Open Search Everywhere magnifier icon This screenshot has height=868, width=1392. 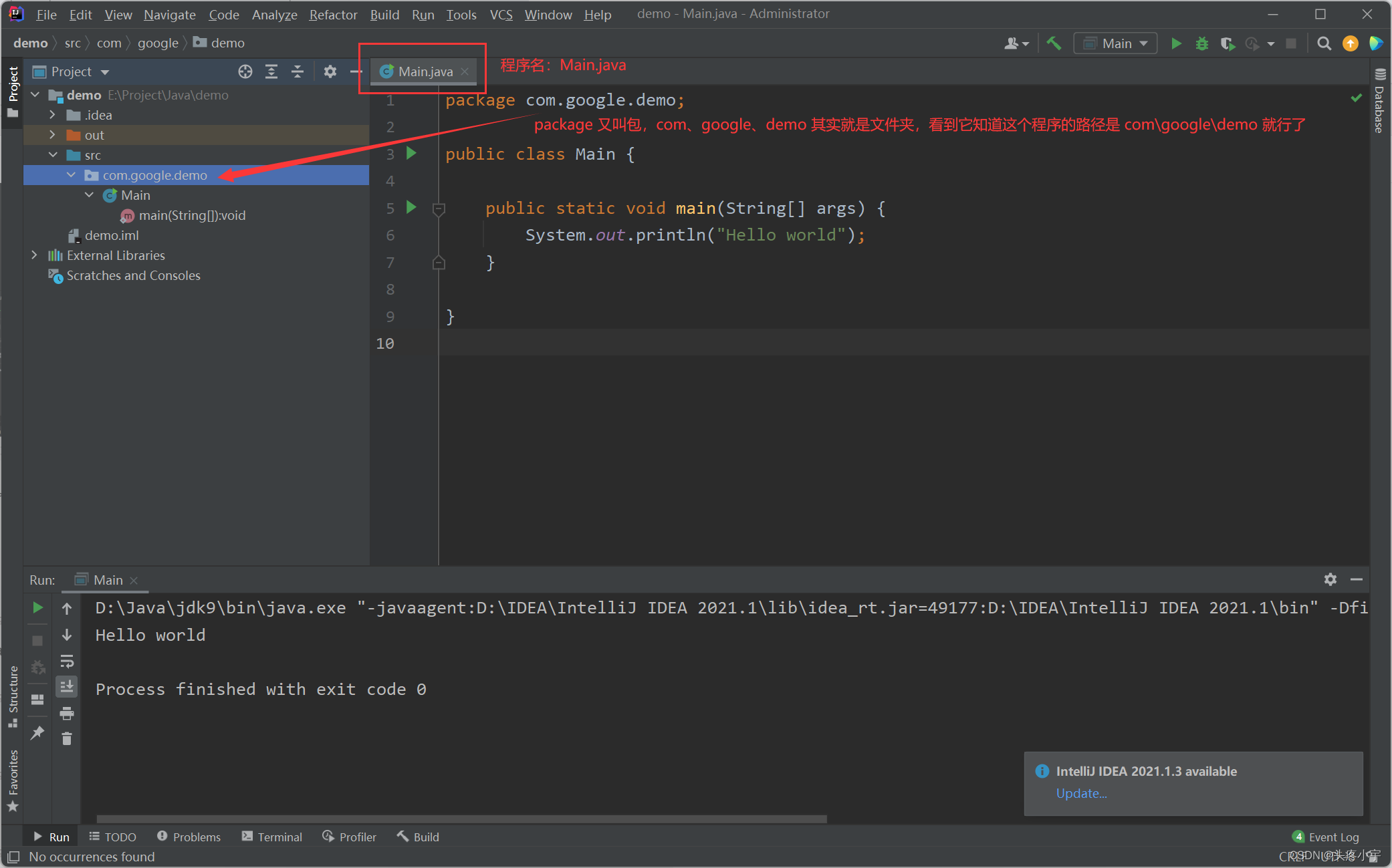click(1323, 43)
